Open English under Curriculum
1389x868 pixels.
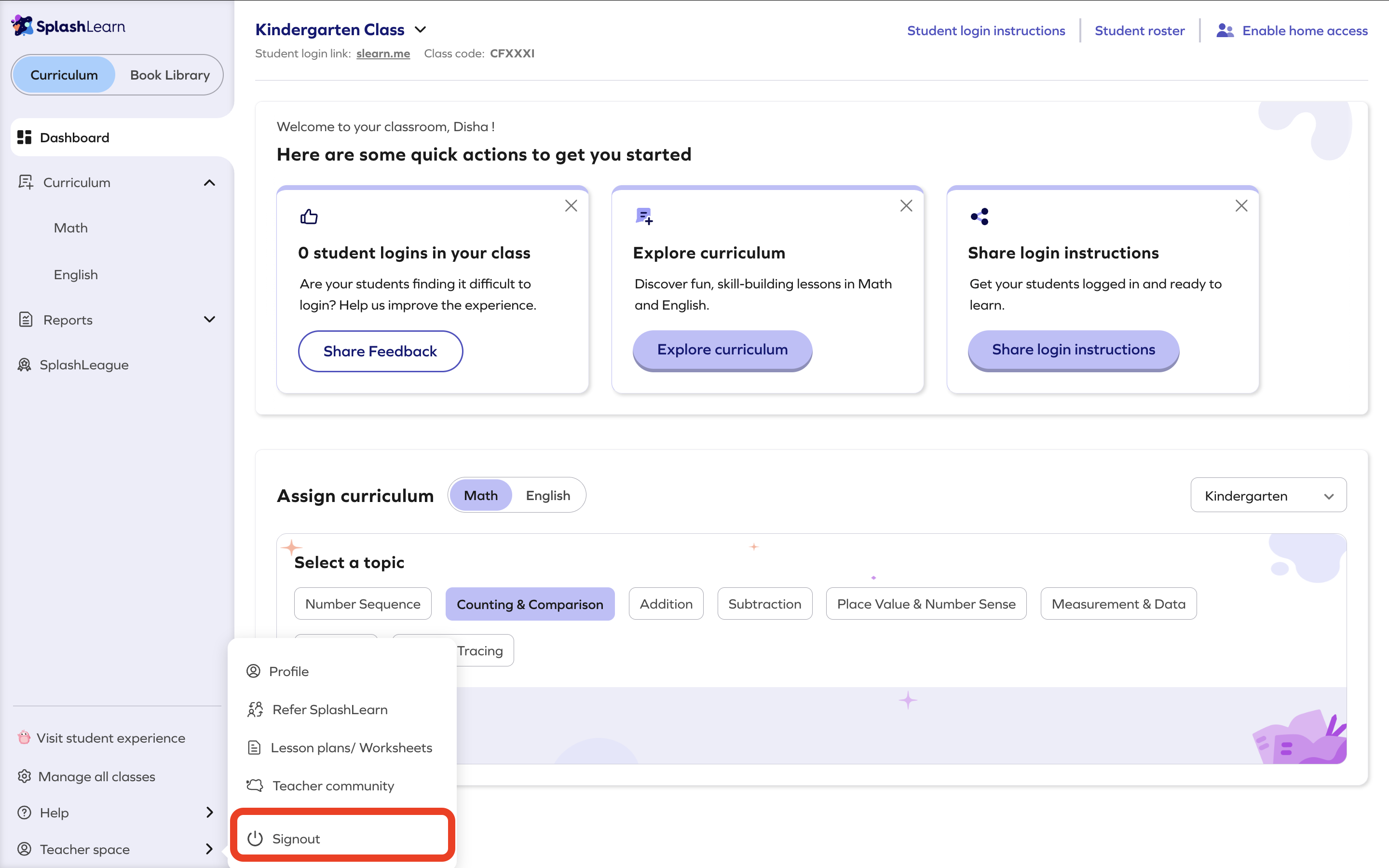(76, 274)
